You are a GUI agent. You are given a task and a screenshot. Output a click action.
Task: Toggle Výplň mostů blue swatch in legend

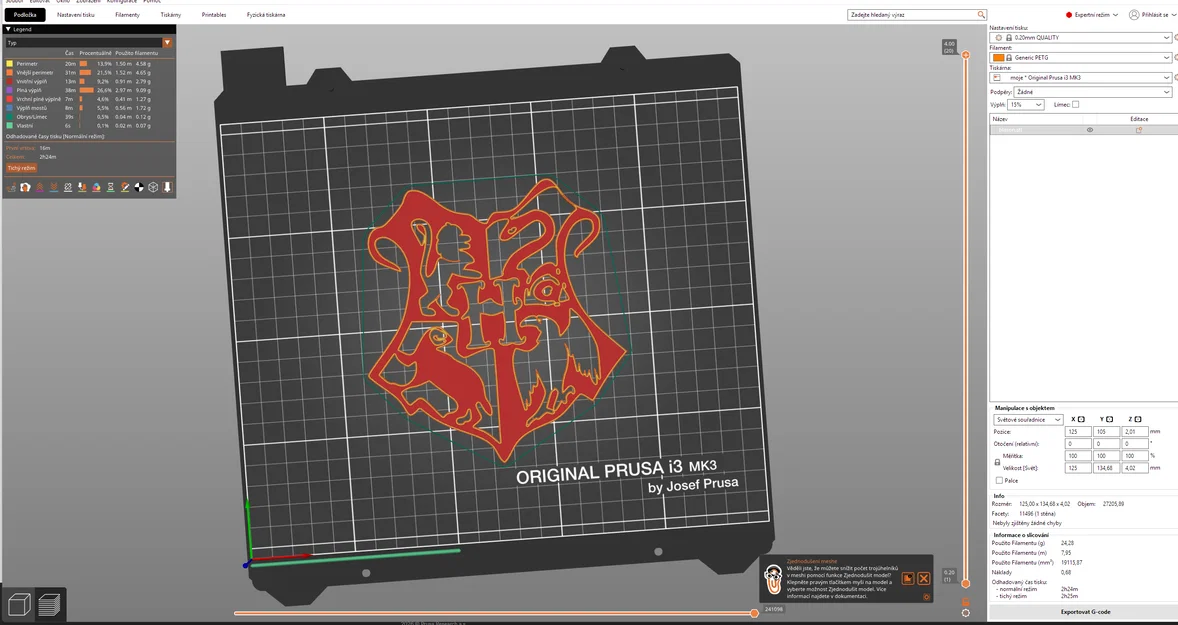coord(10,108)
